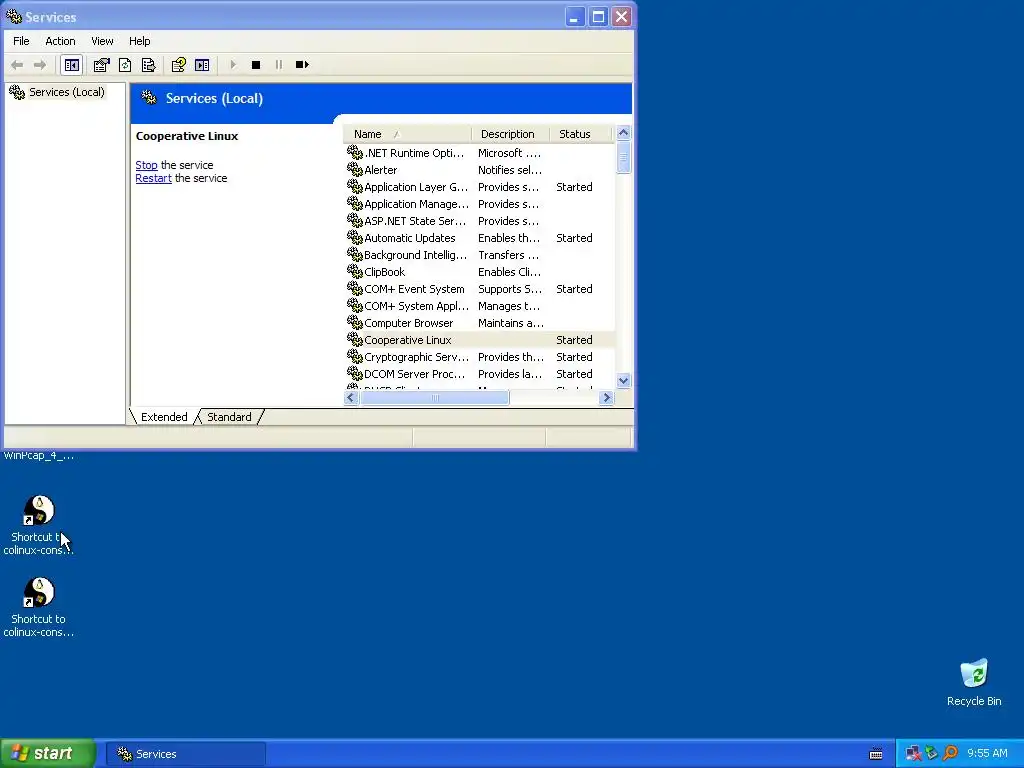Open the View menu
The height and width of the screenshot is (768, 1024).
click(x=102, y=40)
